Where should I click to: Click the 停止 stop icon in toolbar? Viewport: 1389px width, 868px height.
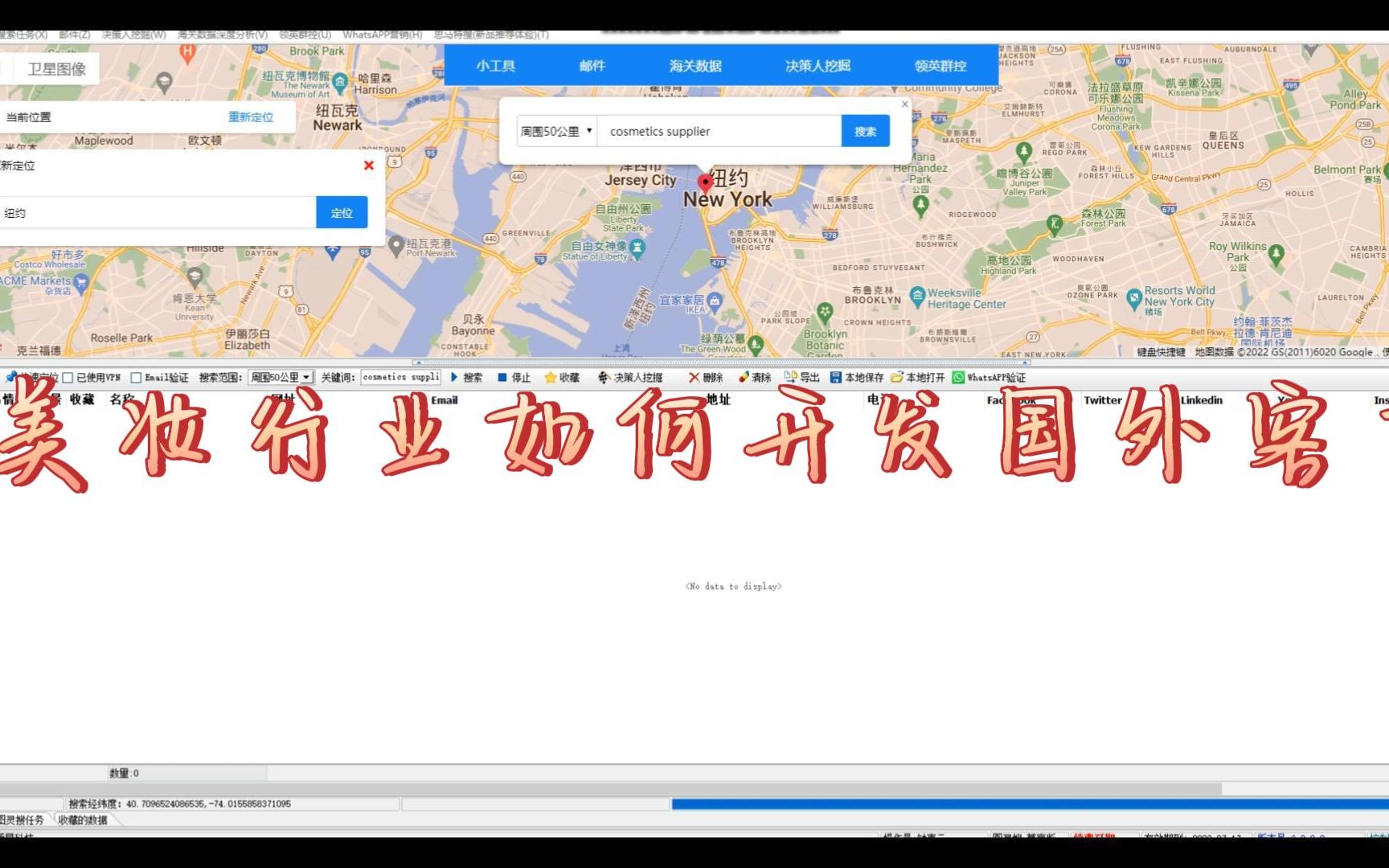tap(502, 377)
